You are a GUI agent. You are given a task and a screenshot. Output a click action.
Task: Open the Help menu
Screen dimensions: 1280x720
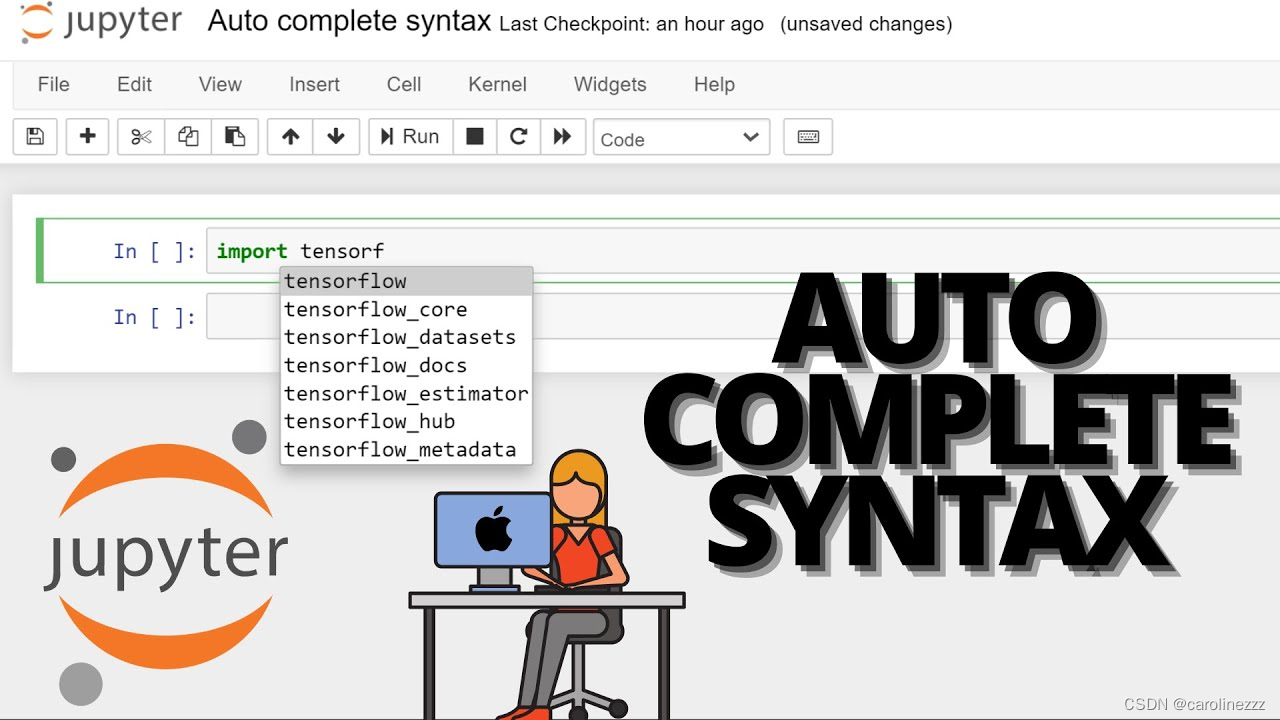point(713,85)
